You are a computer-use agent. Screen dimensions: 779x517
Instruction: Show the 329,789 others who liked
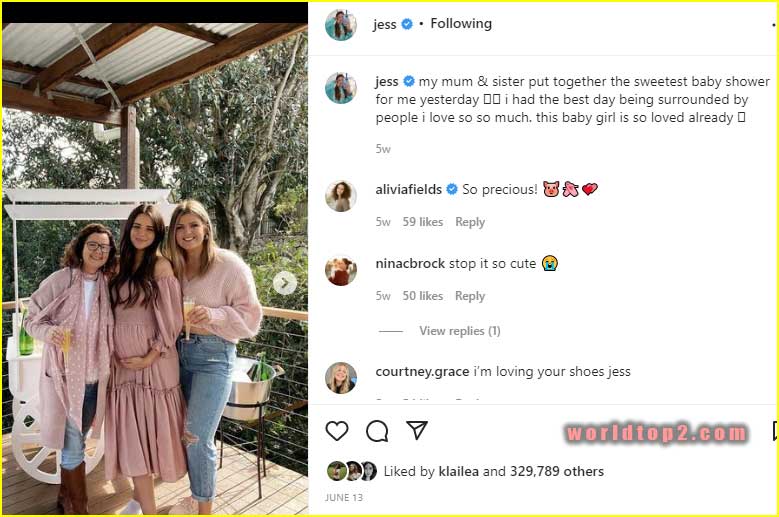tap(557, 472)
